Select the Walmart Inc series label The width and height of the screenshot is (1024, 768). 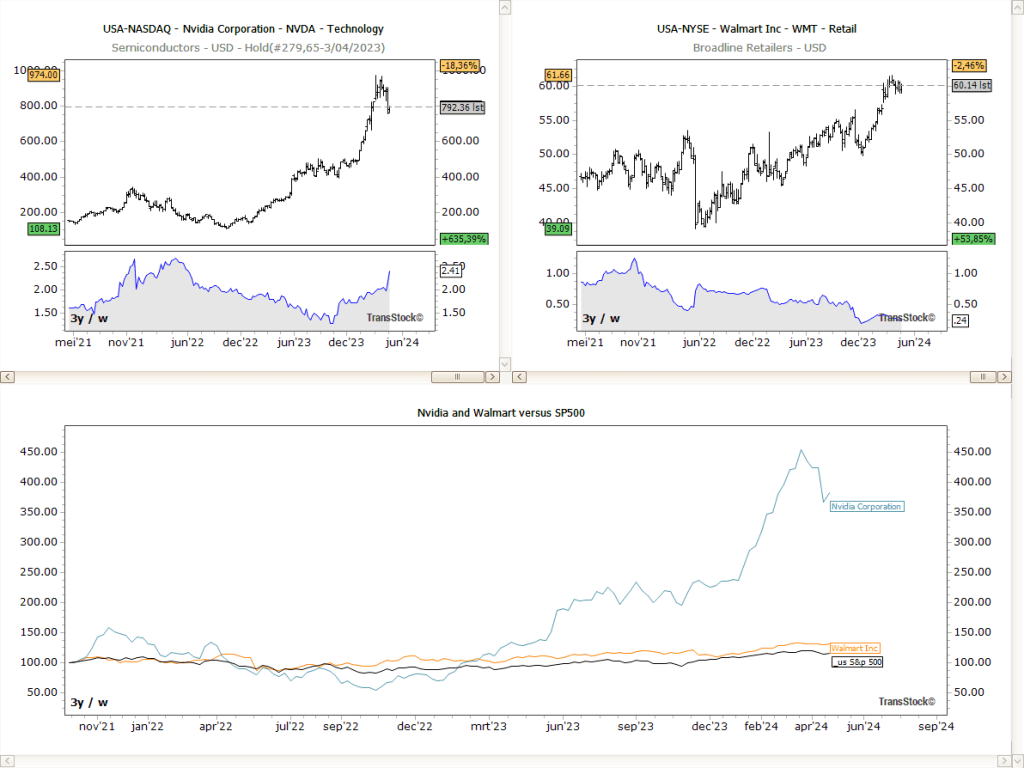coord(855,648)
